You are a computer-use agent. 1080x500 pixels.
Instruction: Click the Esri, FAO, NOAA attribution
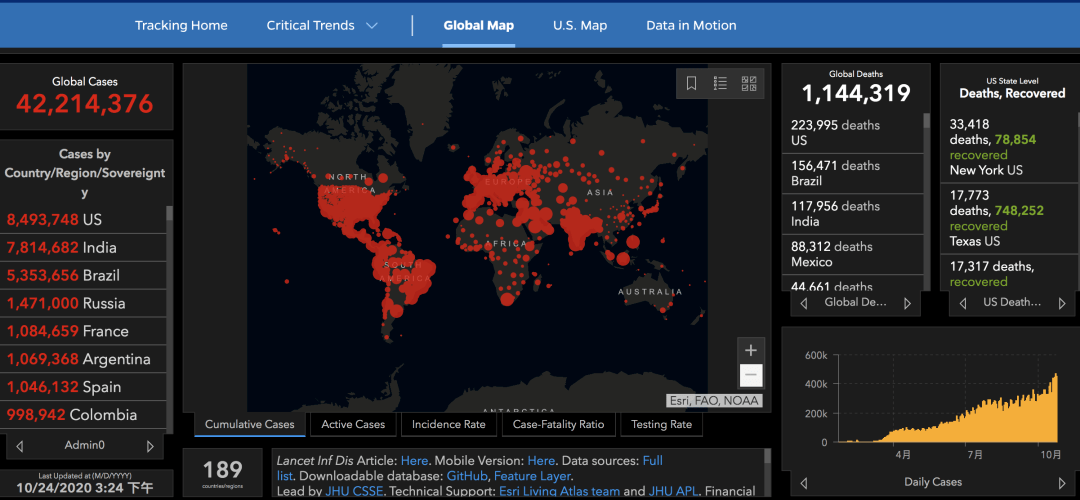714,401
